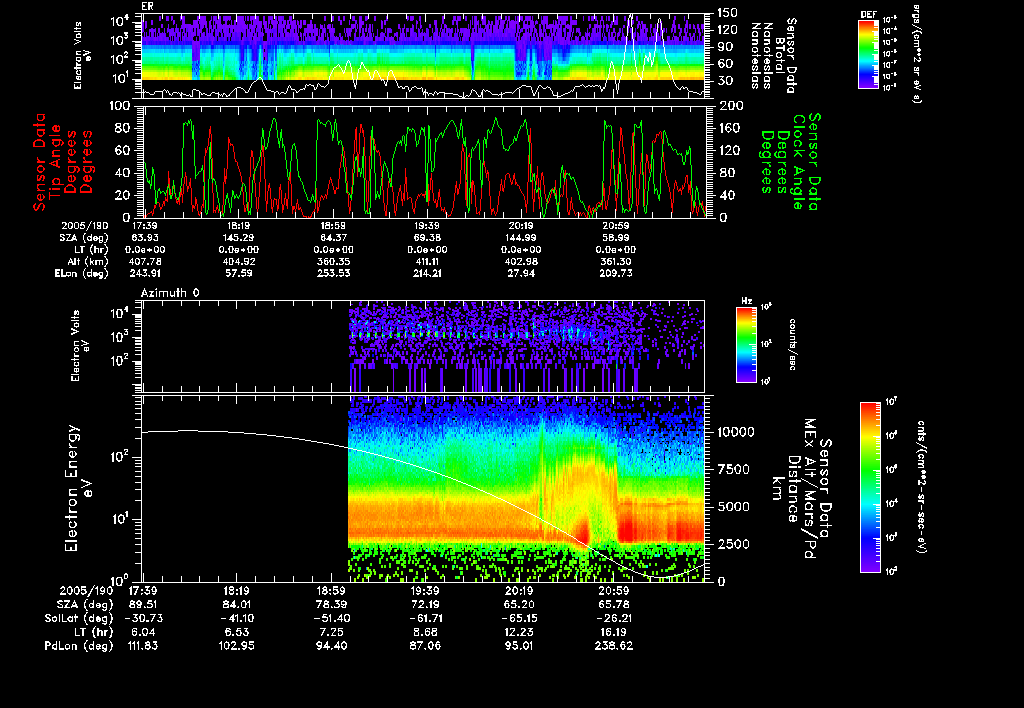Click the 'DEF' color bar heading
This screenshot has height=708, width=1024.
click(869, 14)
